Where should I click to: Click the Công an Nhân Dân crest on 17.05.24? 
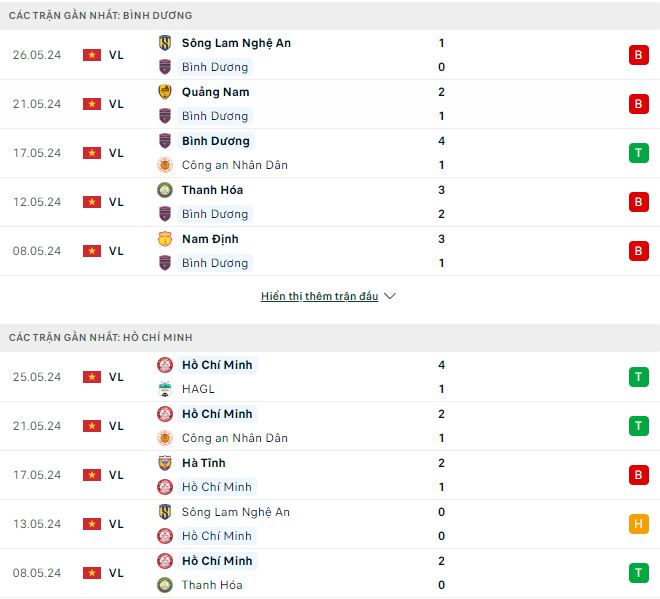[x=165, y=165]
